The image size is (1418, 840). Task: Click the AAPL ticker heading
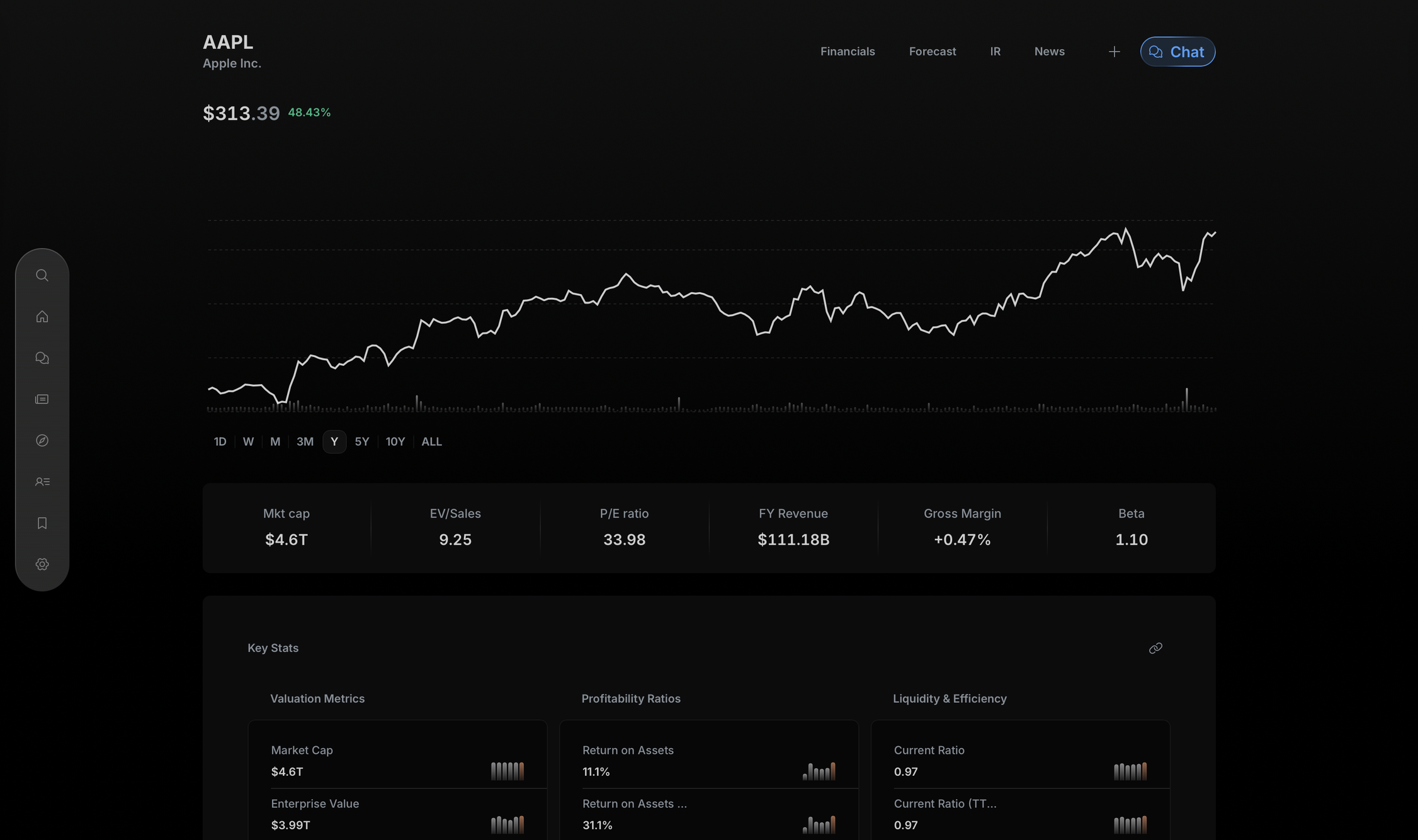click(228, 42)
